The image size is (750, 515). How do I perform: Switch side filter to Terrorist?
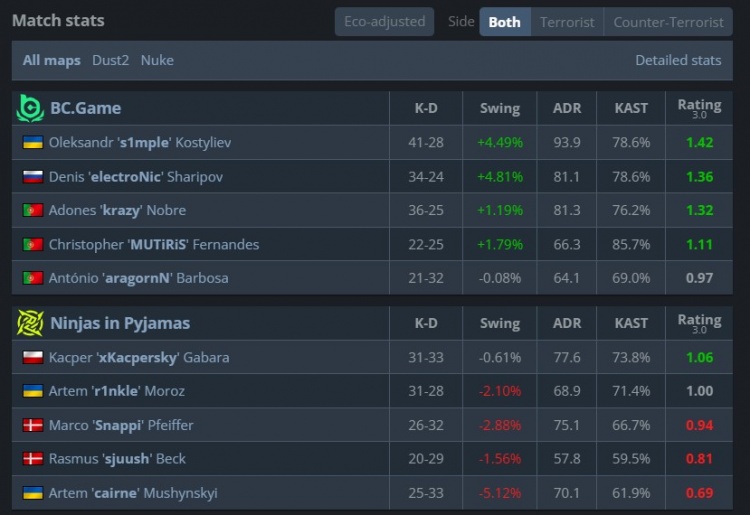coord(567,22)
